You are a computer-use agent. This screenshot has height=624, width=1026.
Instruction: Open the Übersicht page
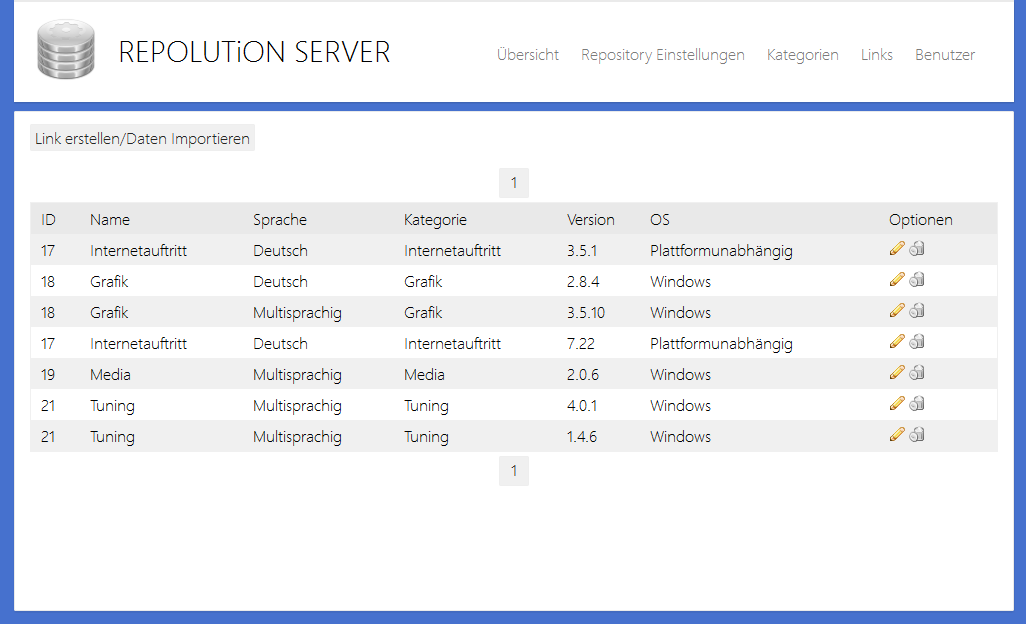coord(527,55)
